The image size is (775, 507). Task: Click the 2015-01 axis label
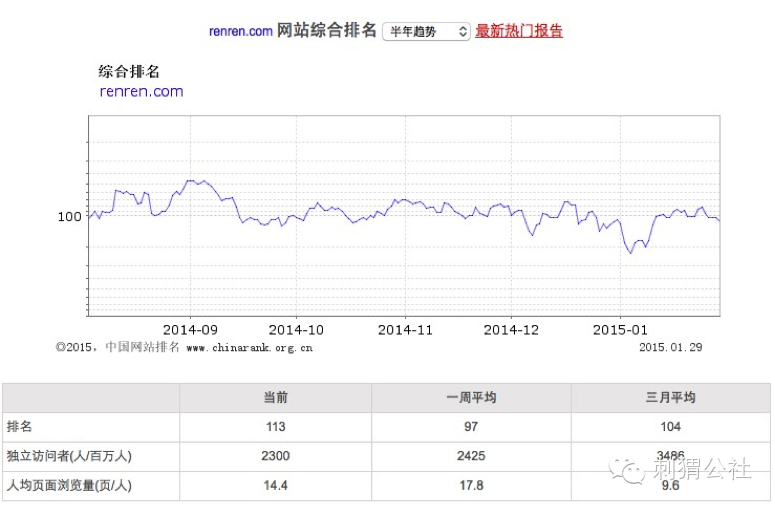[620, 330]
